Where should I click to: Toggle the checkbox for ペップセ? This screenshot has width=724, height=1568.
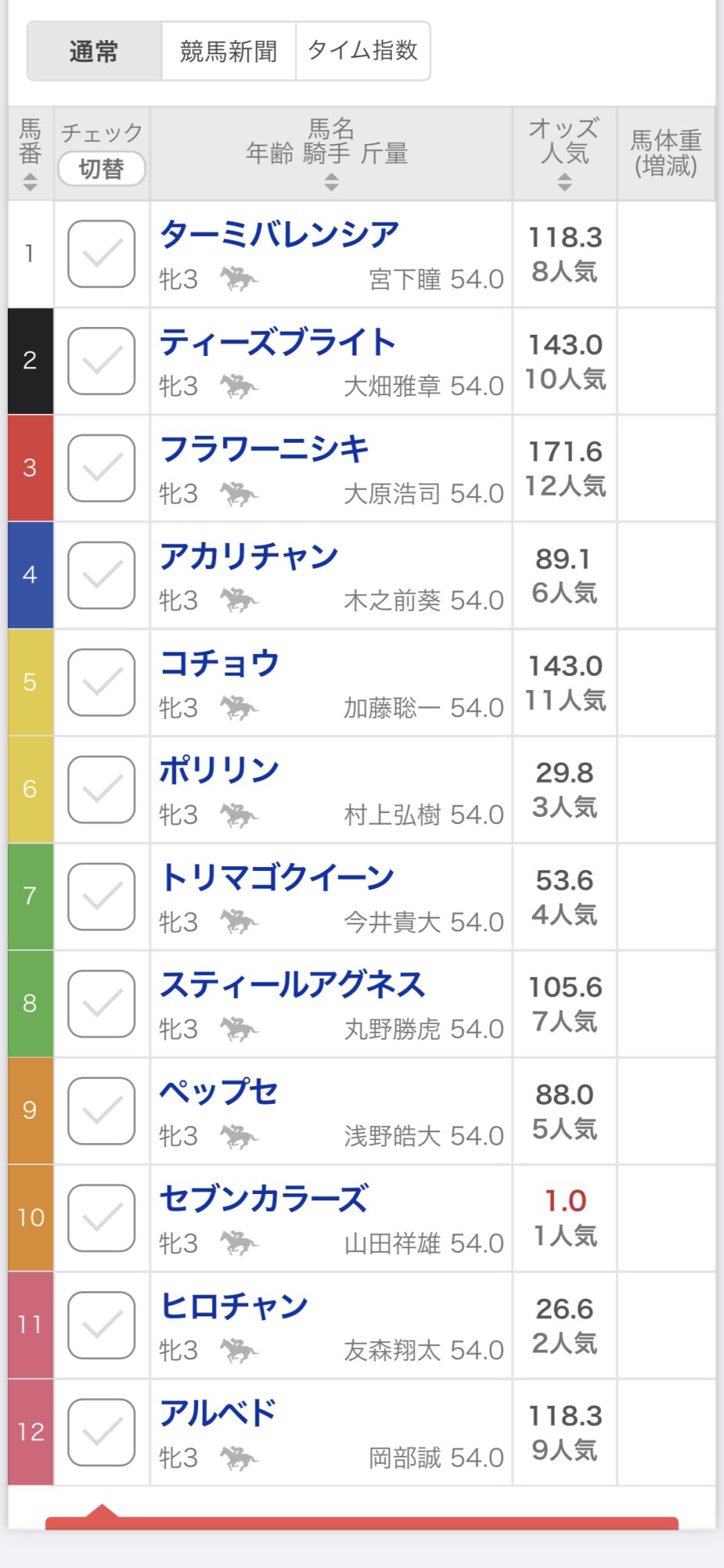102,1110
